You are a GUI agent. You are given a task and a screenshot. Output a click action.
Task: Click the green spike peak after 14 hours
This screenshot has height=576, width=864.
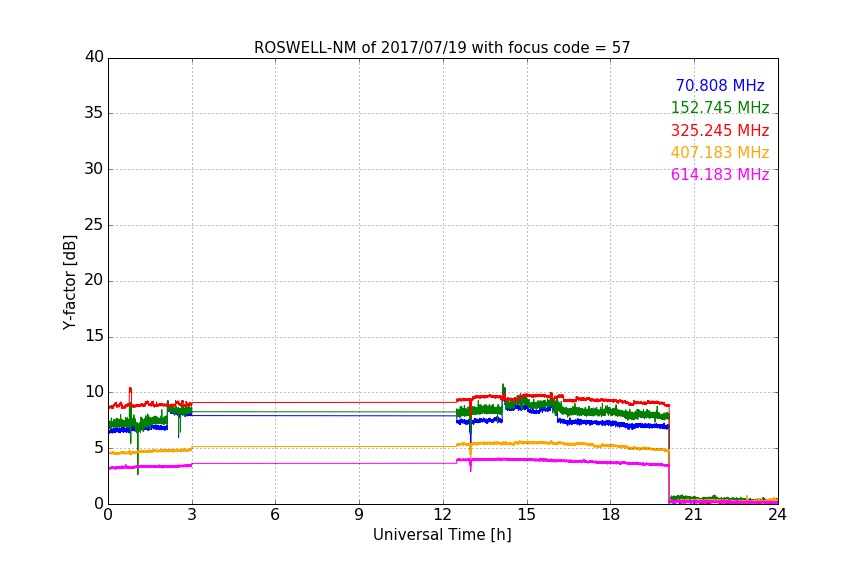(x=503, y=386)
